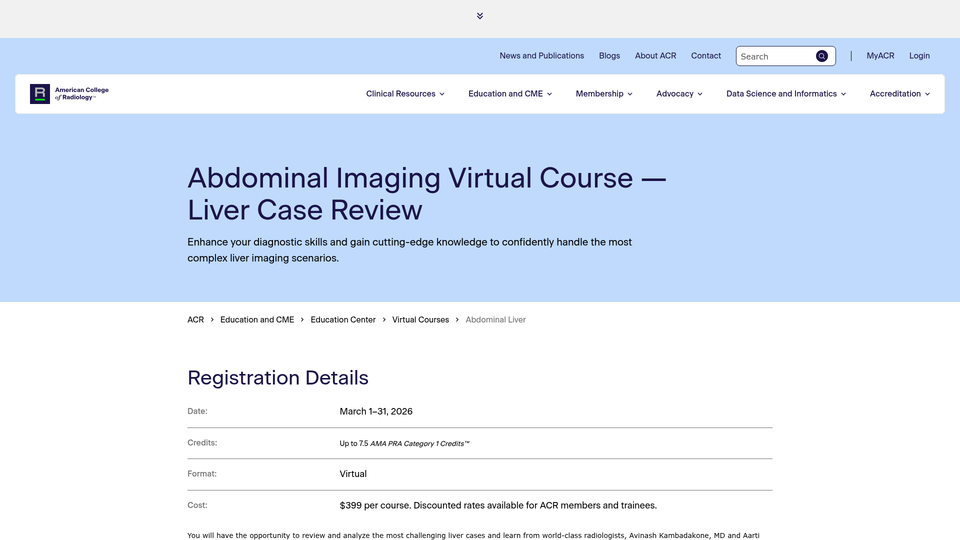The image size is (960, 540).
Task: Open the Contact link in the header
Action: [x=706, y=56]
